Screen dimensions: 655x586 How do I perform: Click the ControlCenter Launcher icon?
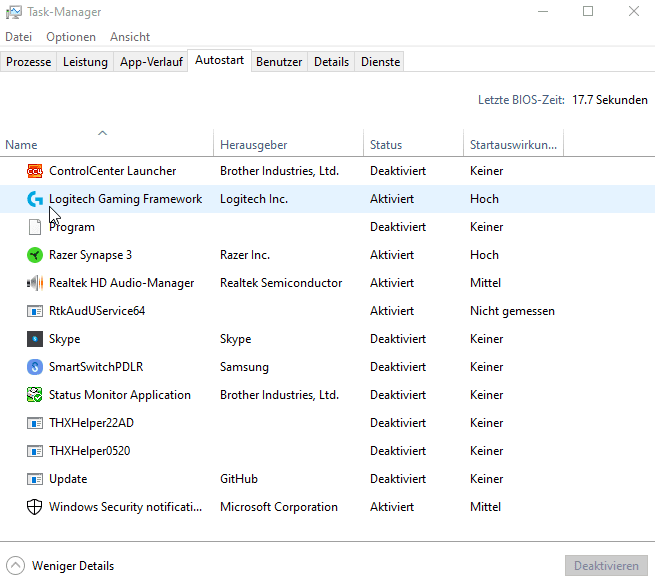(x=34, y=171)
